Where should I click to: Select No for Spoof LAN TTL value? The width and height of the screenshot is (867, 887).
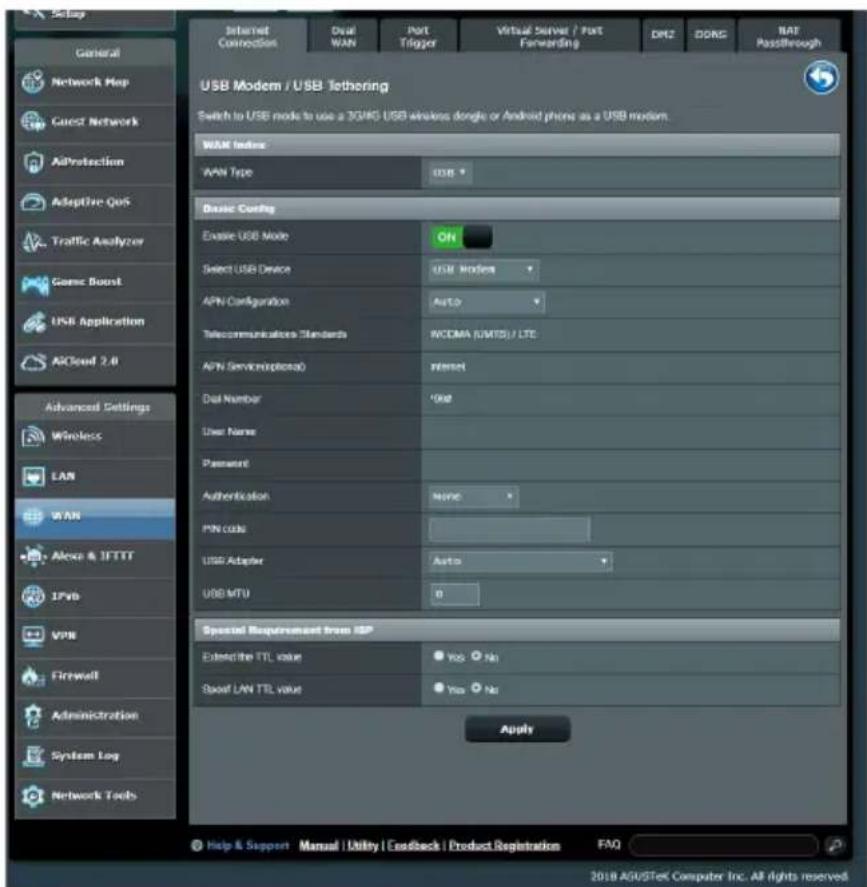click(476, 688)
